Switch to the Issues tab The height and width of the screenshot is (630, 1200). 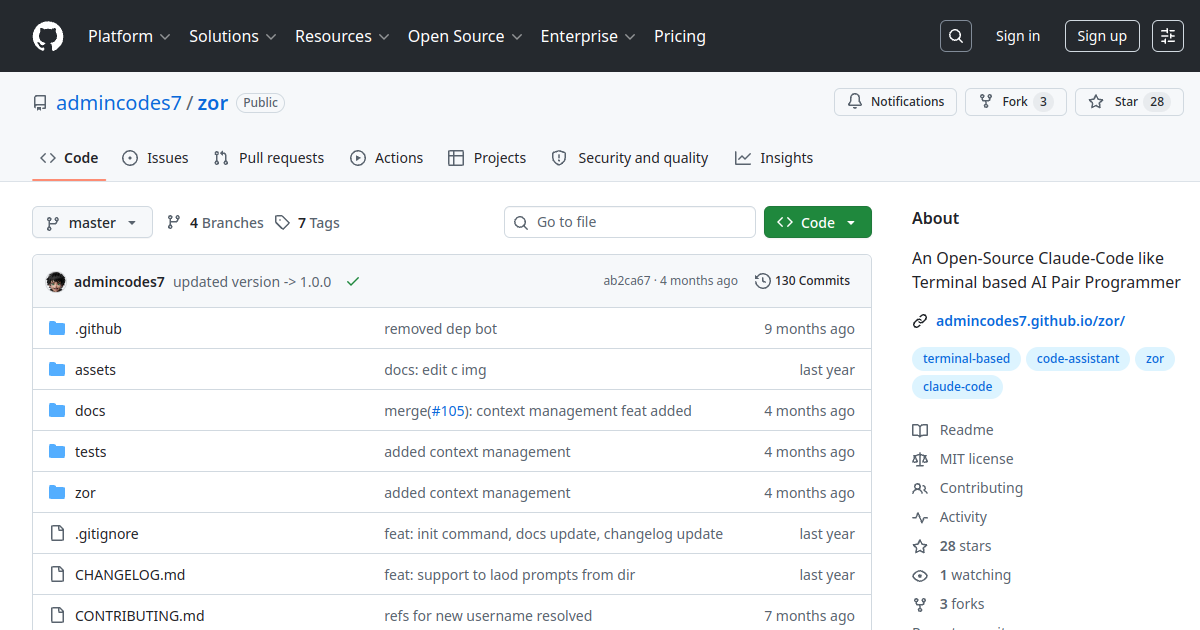[x=155, y=158]
